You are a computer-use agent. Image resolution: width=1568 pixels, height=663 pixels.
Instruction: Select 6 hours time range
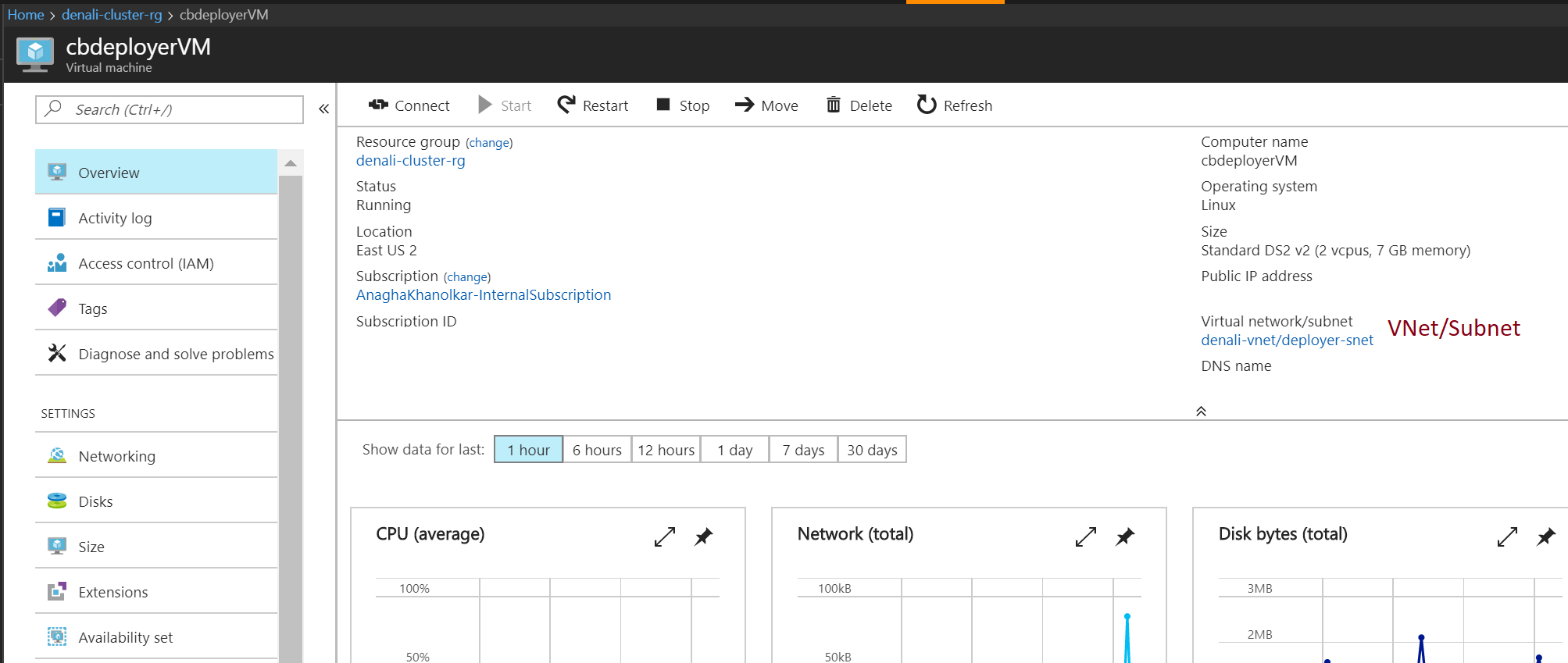(597, 450)
